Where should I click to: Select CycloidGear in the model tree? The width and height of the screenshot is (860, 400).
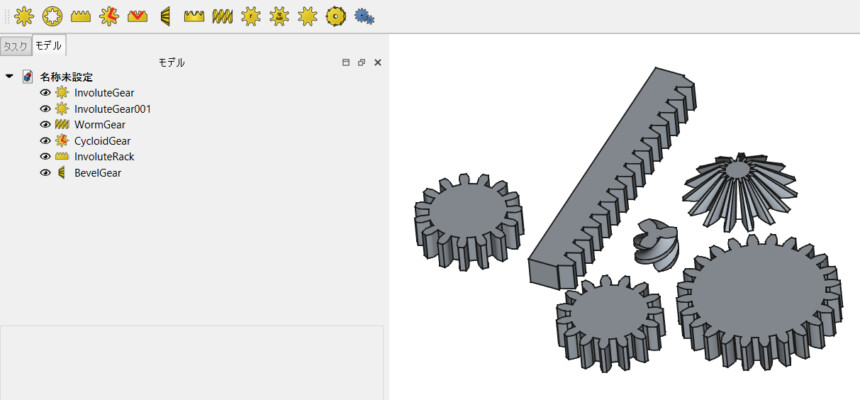tap(103, 140)
